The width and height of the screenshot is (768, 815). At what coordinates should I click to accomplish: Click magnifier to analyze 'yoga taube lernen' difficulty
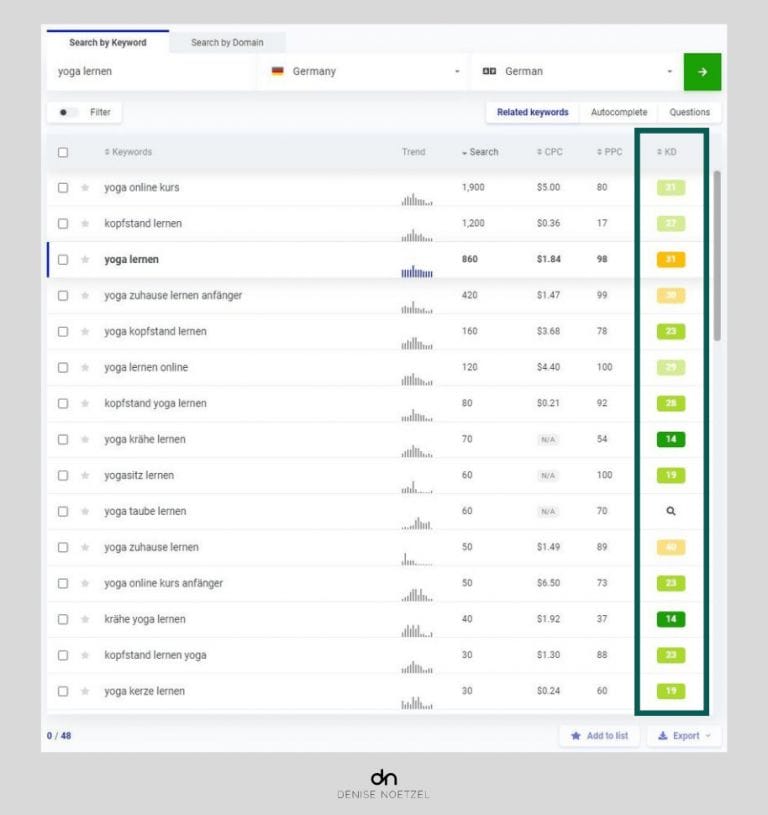671,511
